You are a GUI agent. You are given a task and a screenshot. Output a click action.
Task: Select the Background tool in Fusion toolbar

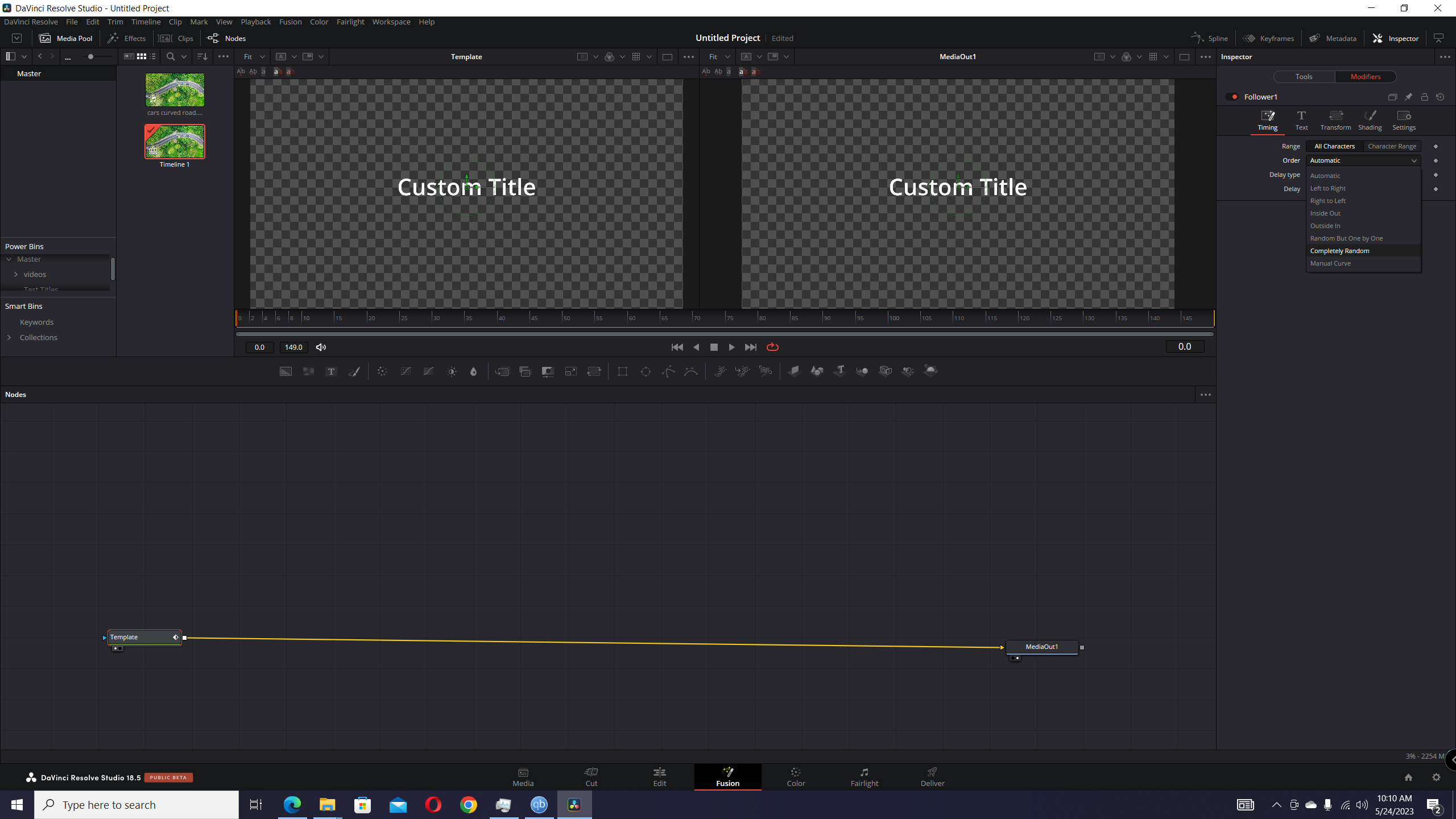click(286, 371)
